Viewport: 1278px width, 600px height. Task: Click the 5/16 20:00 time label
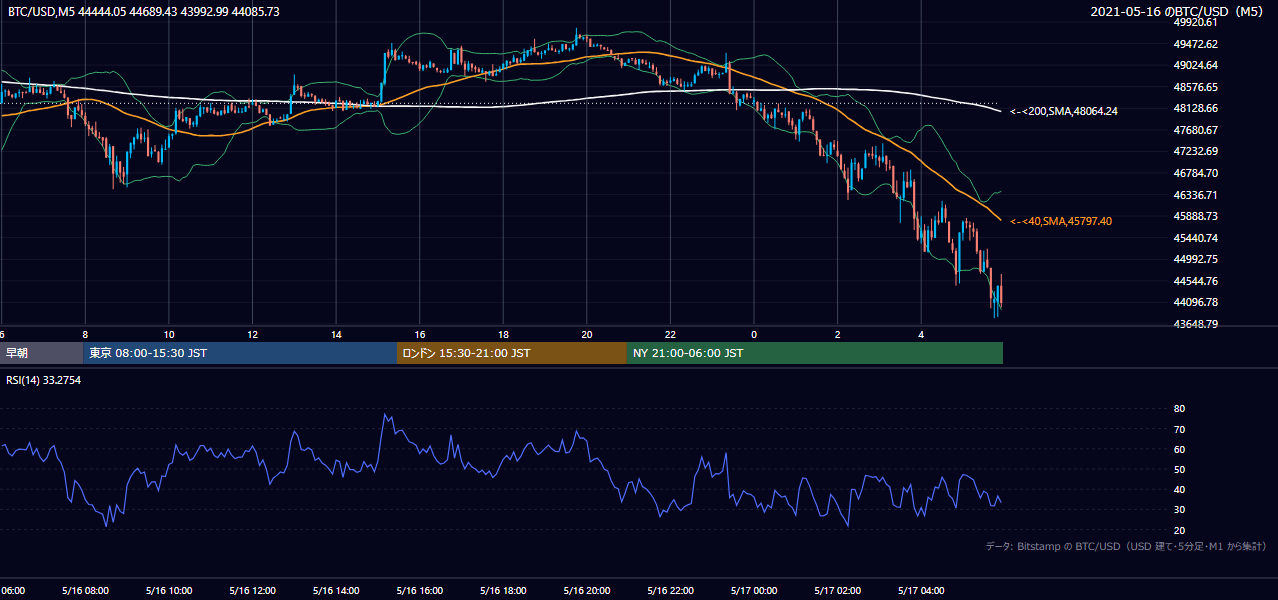coord(586,591)
